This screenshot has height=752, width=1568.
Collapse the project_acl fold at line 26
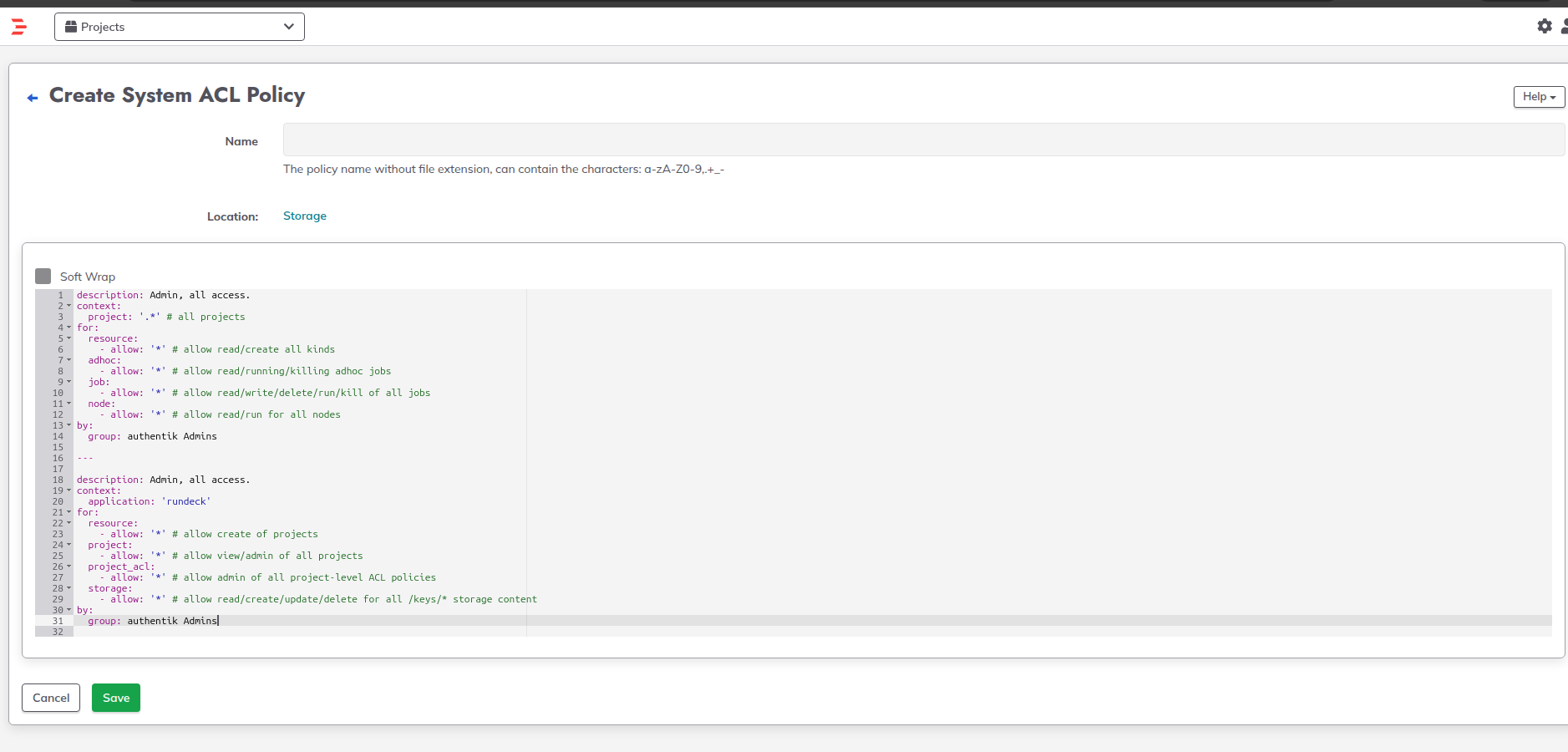[69, 567]
